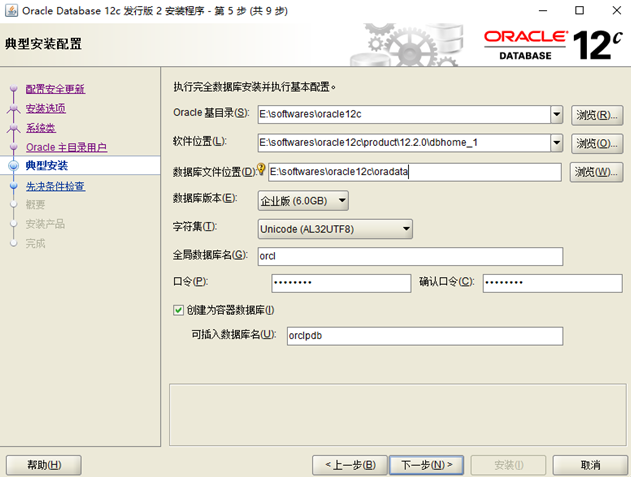631x477 pixels.
Task: Click 上一步(B) back button
Action: (350, 465)
